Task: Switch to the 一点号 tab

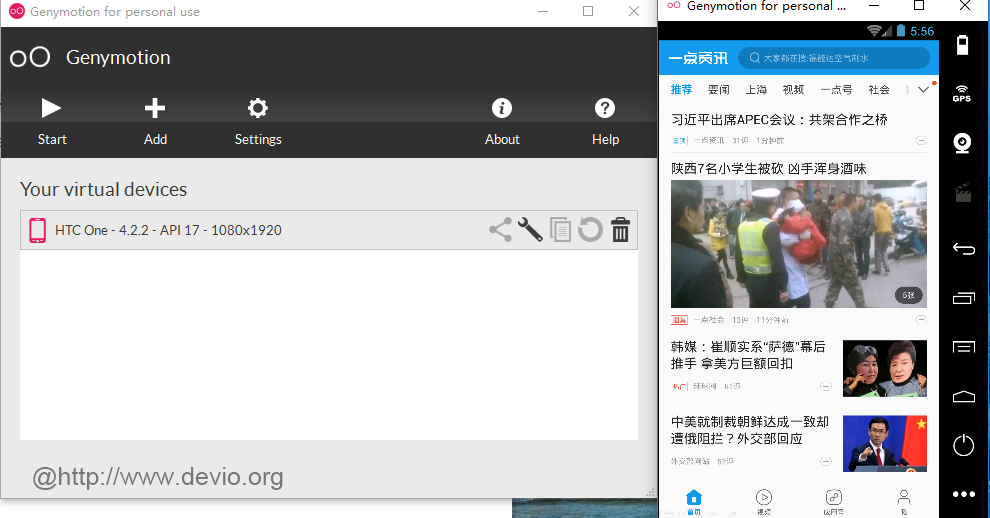Action: click(836, 90)
